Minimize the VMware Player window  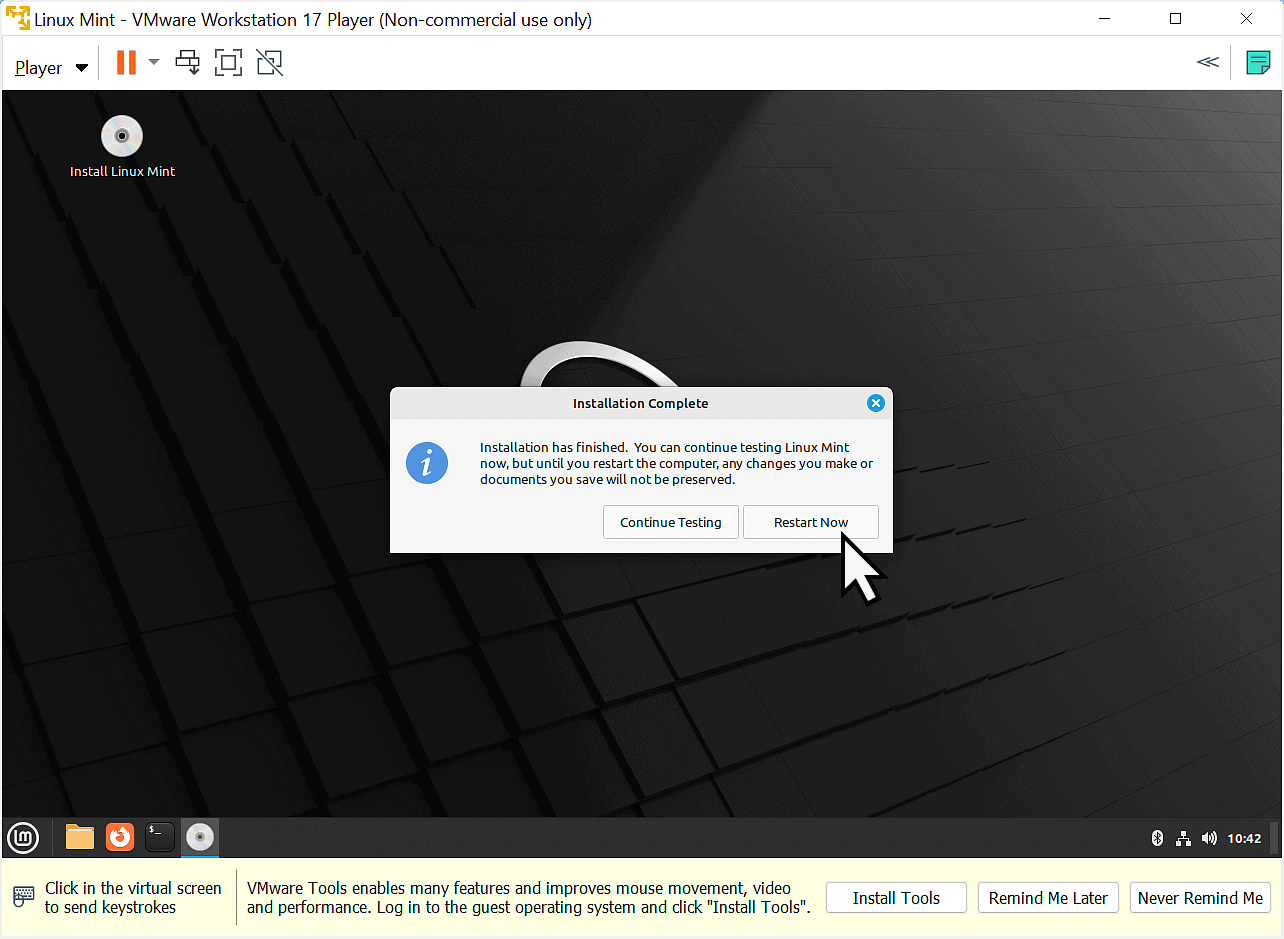pyautogui.click(x=1105, y=19)
